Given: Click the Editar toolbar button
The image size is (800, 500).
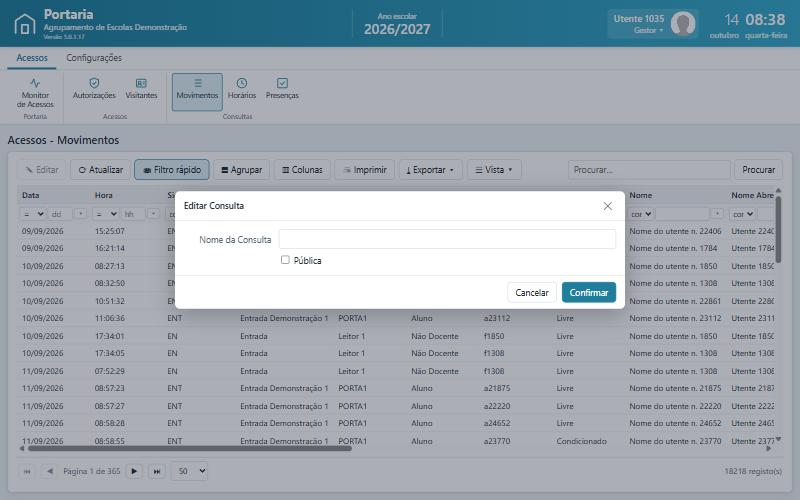Looking at the screenshot, I should point(42,170).
